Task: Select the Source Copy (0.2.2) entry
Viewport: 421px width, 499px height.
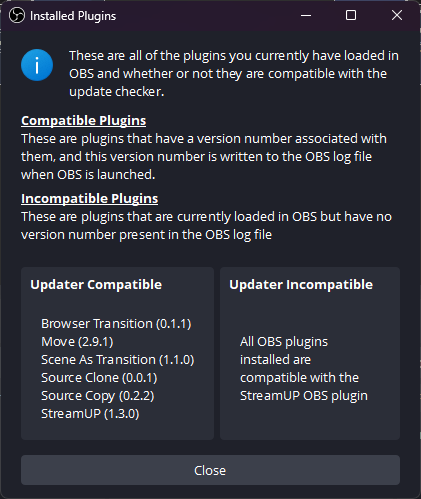Action: 97,396
